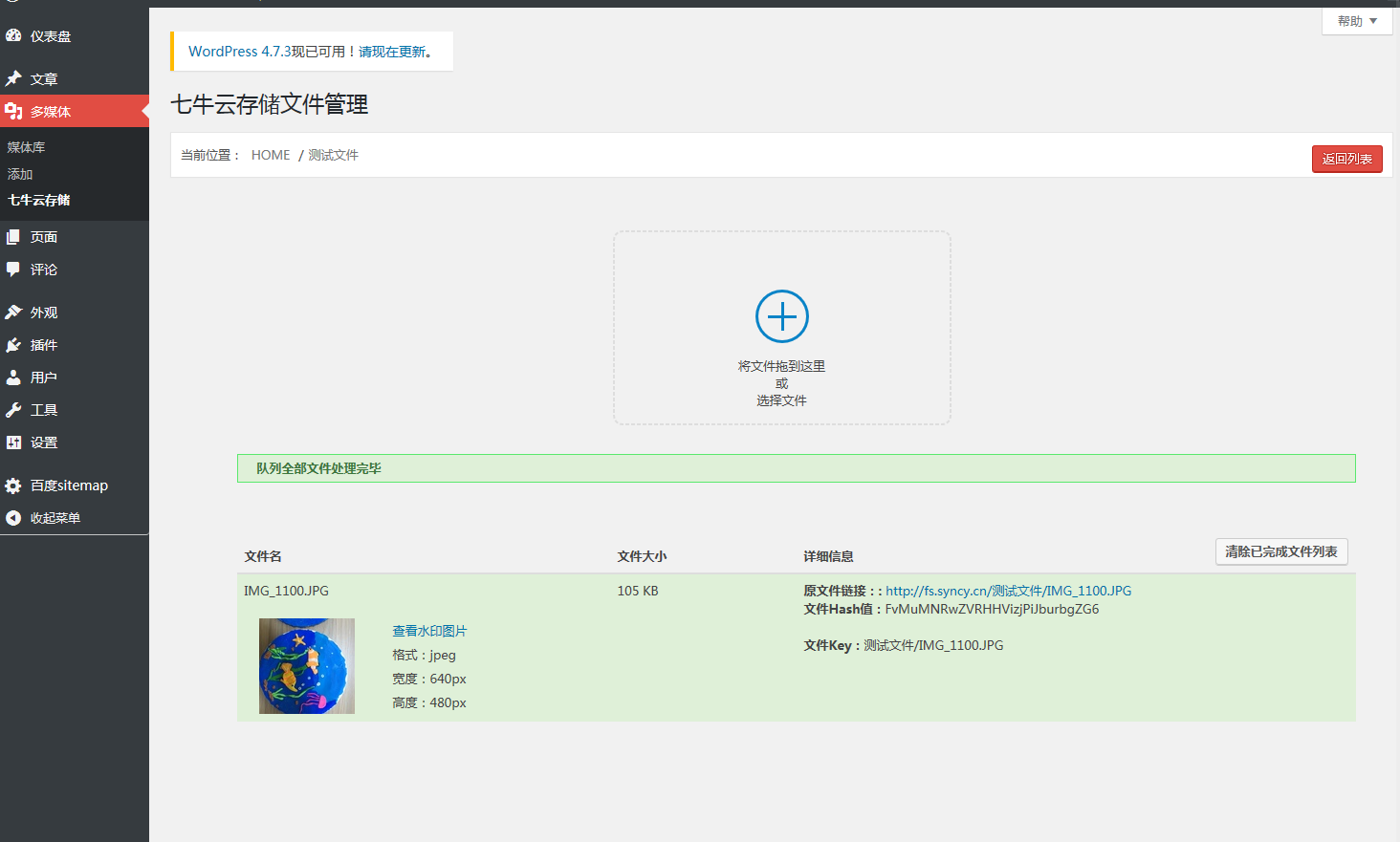
Task: Expand the 帮助 help dropdown
Action: pos(1357,21)
